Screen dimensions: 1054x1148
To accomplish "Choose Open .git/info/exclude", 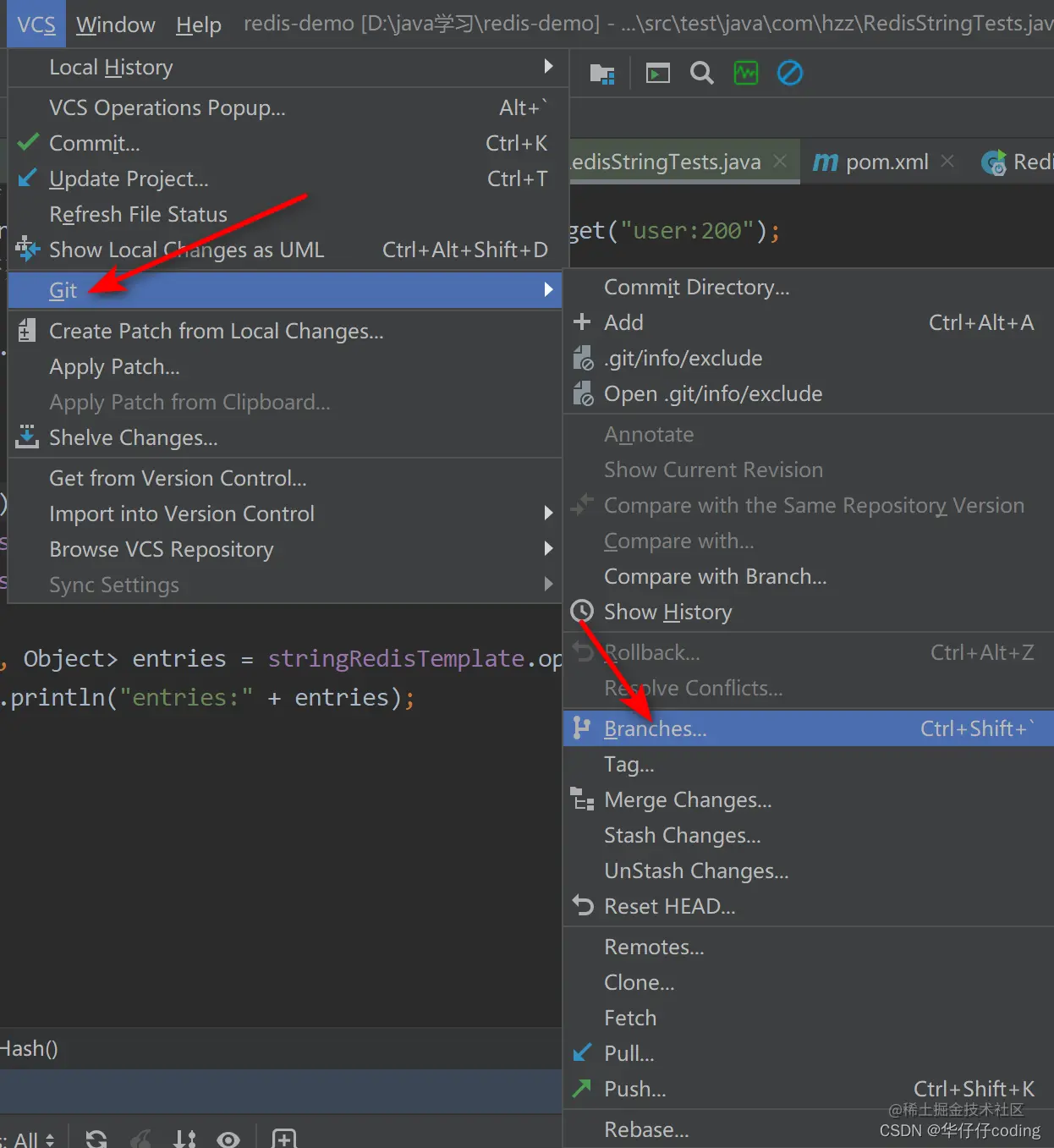I will (x=809, y=393).
